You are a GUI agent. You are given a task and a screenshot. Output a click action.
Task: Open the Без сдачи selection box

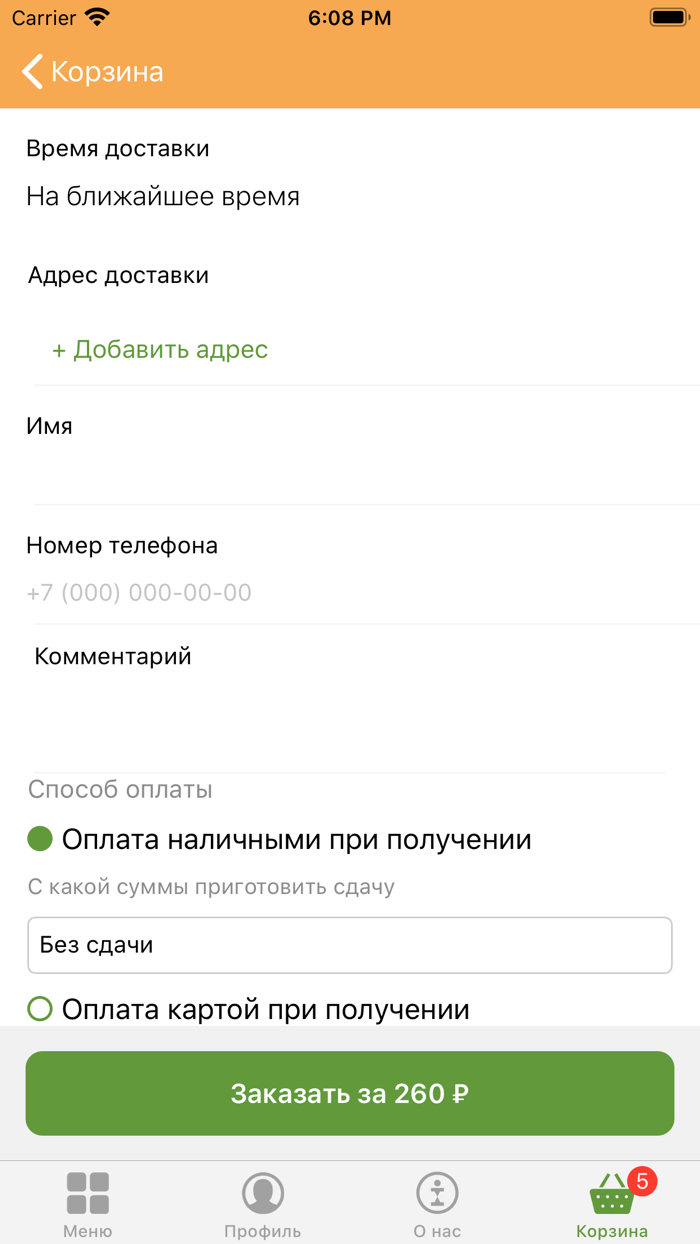tap(350, 944)
